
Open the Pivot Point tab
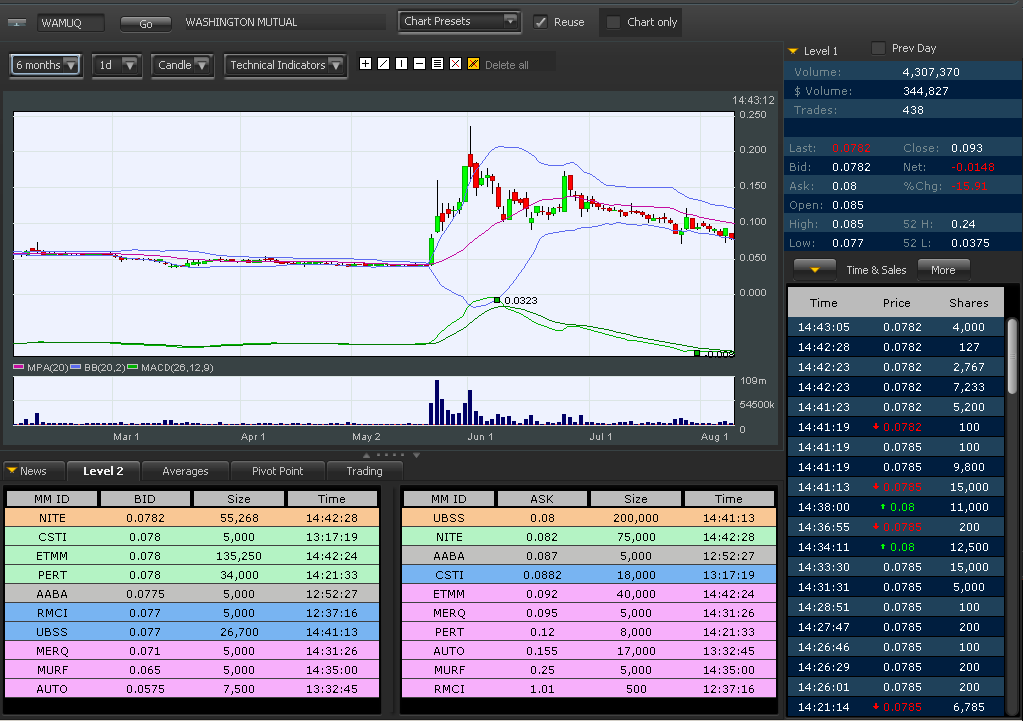pos(277,471)
